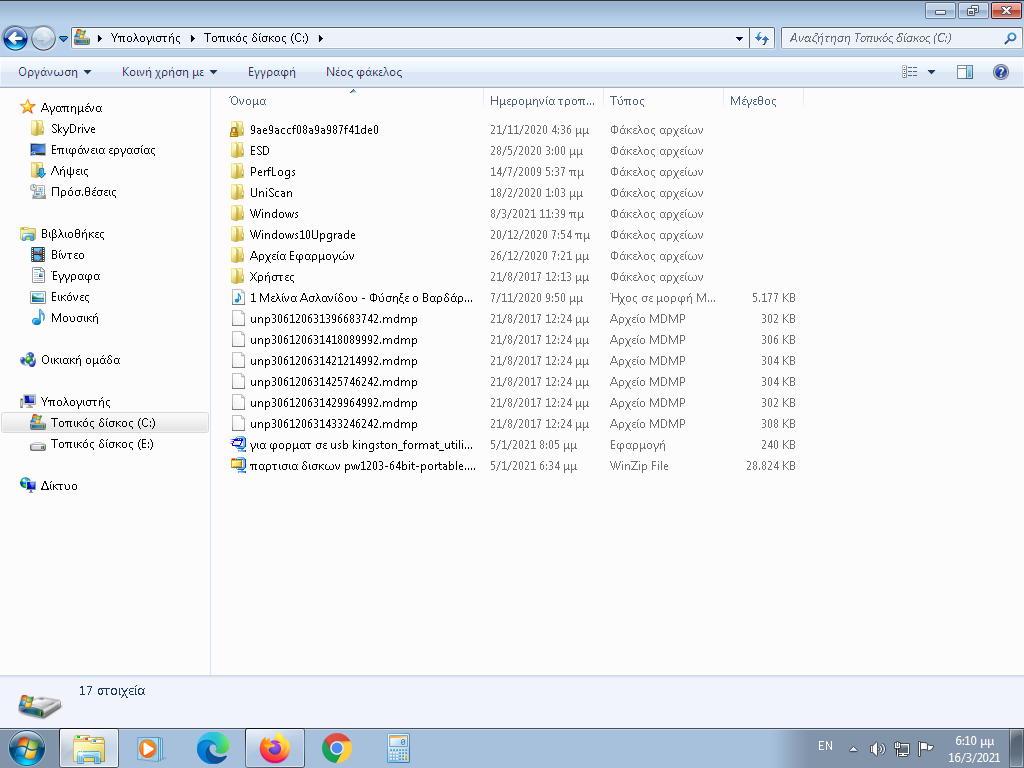Select the Windows10Upgrade folder icon

pos(237,235)
